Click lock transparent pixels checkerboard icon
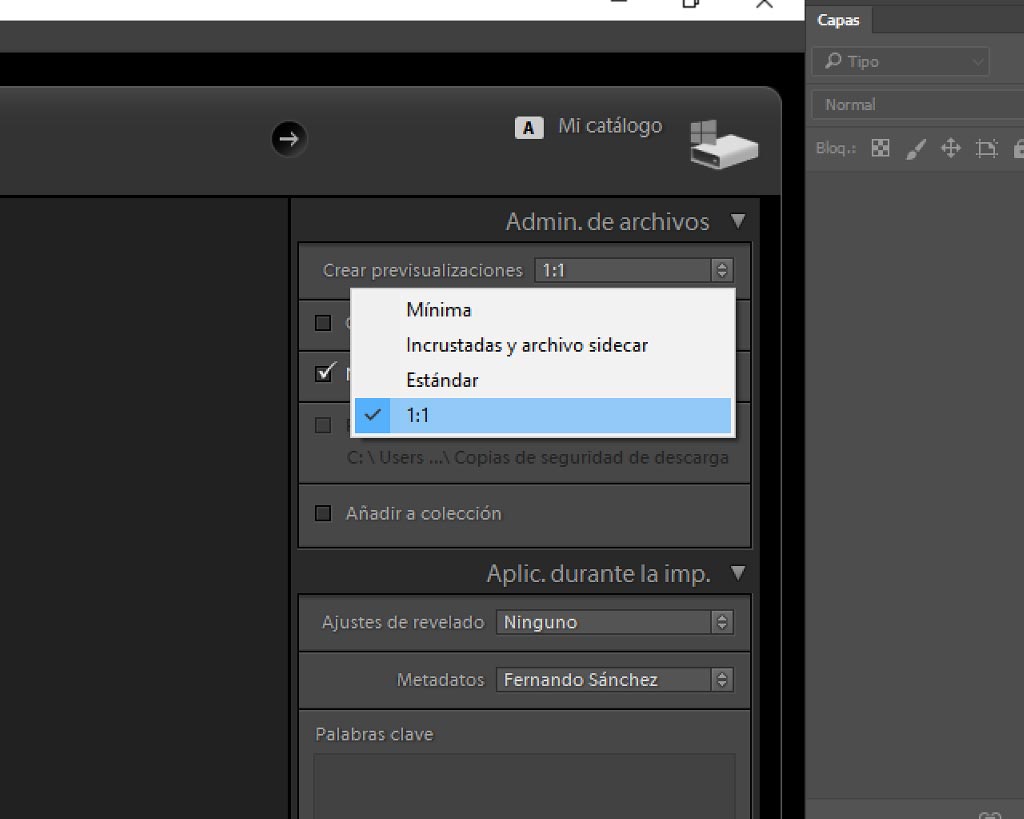The height and width of the screenshot is (819, 1024). tap(880, 148)
